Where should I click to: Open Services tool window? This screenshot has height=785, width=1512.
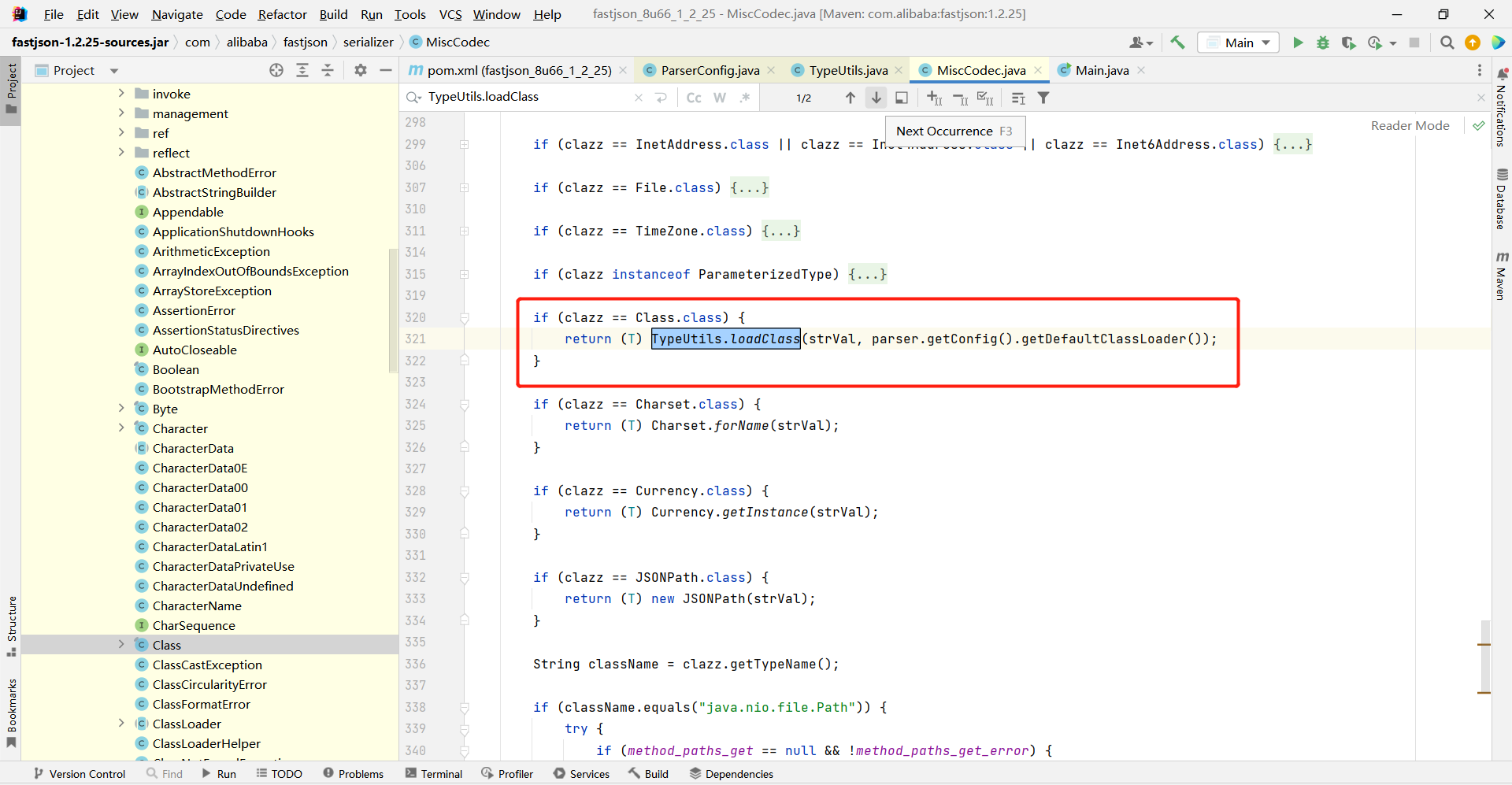(x=581, y=774)
